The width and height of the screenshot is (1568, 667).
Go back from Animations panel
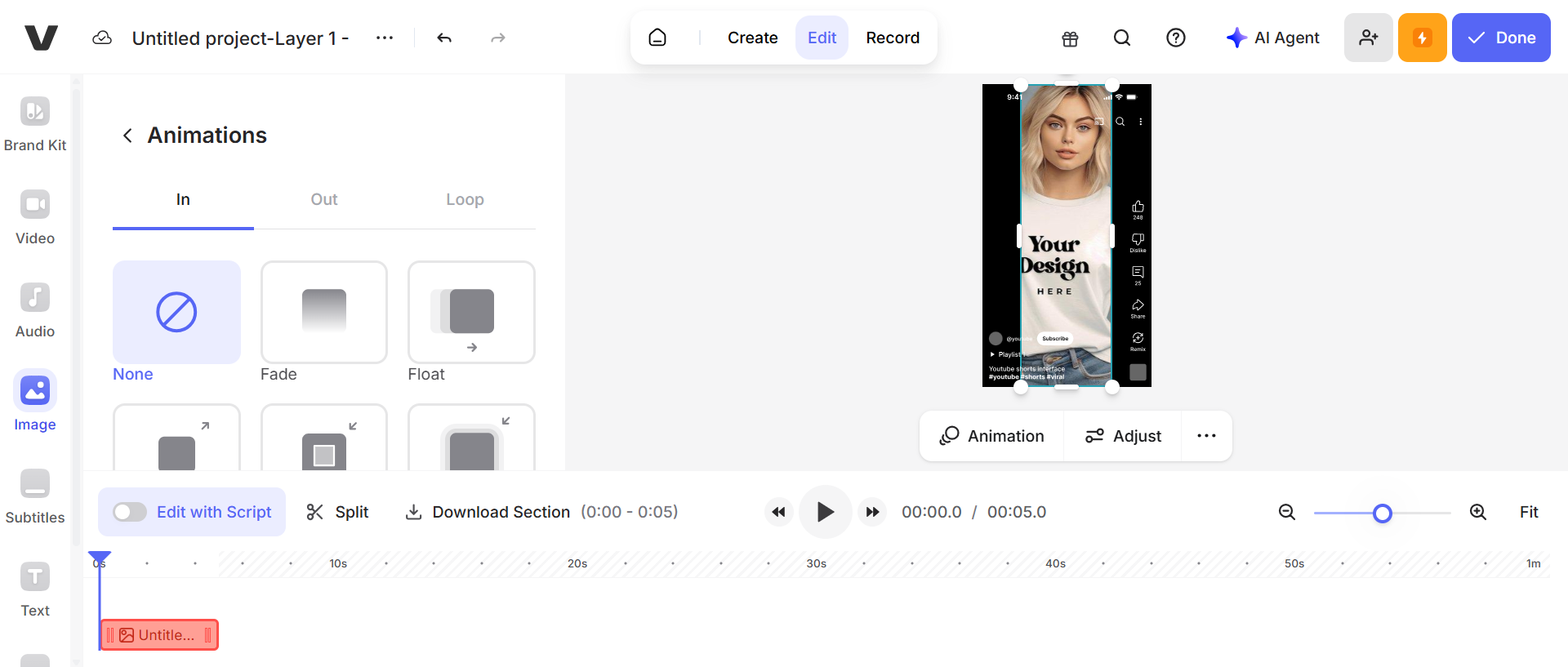[x=127, y=136]
